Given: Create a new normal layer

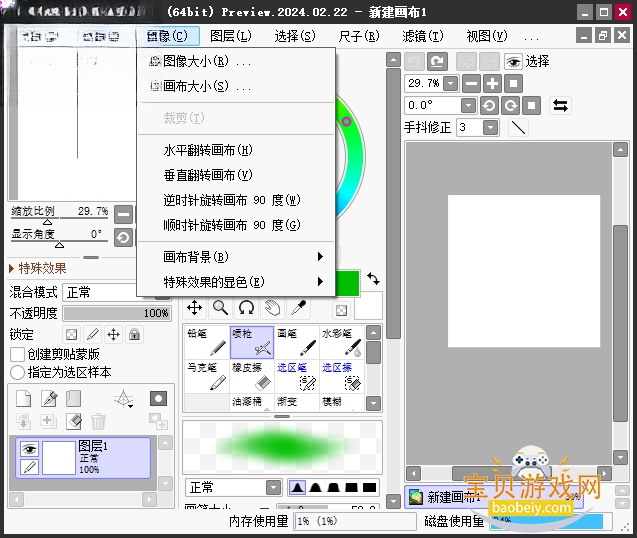Looking at the screenshot, I should click(24, 399).
